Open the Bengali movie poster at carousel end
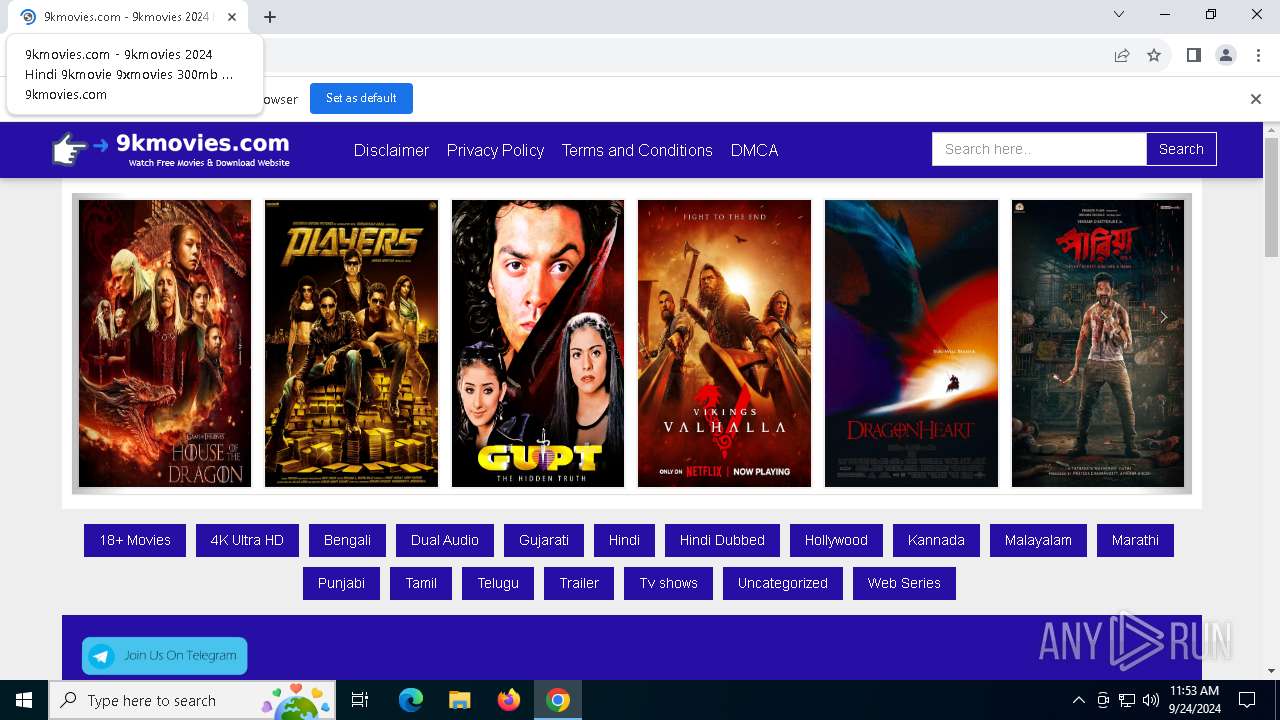The height and width of the screenshot is (720, 1280). [x=1098, y=343]
